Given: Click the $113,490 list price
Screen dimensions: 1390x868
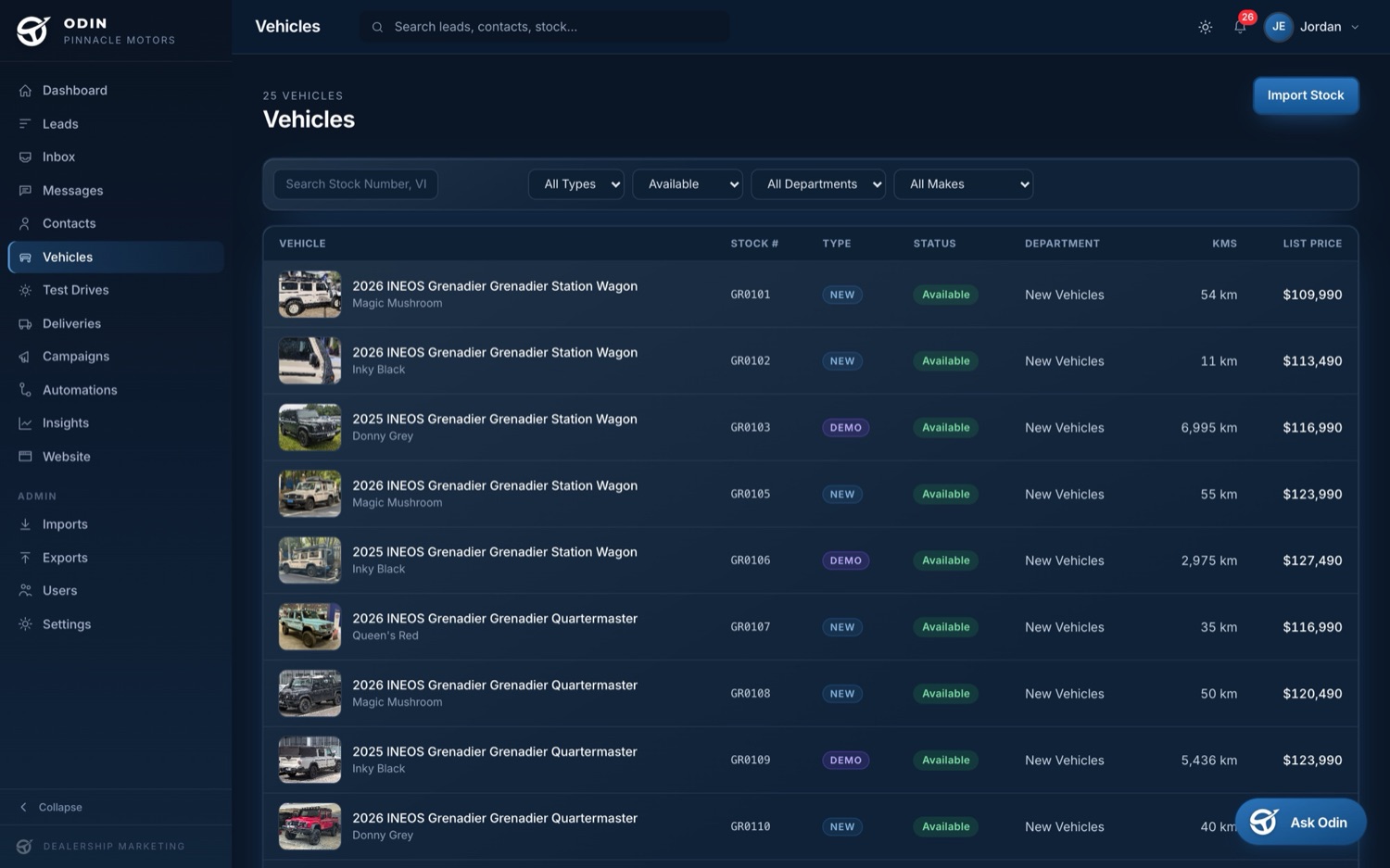Looking at the screenshot, I should (x=1312, y=361).
